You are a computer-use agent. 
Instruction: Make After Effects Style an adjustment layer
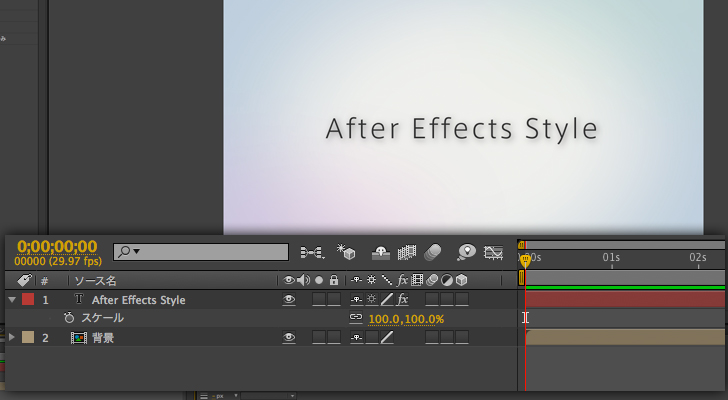click(447, 299)
